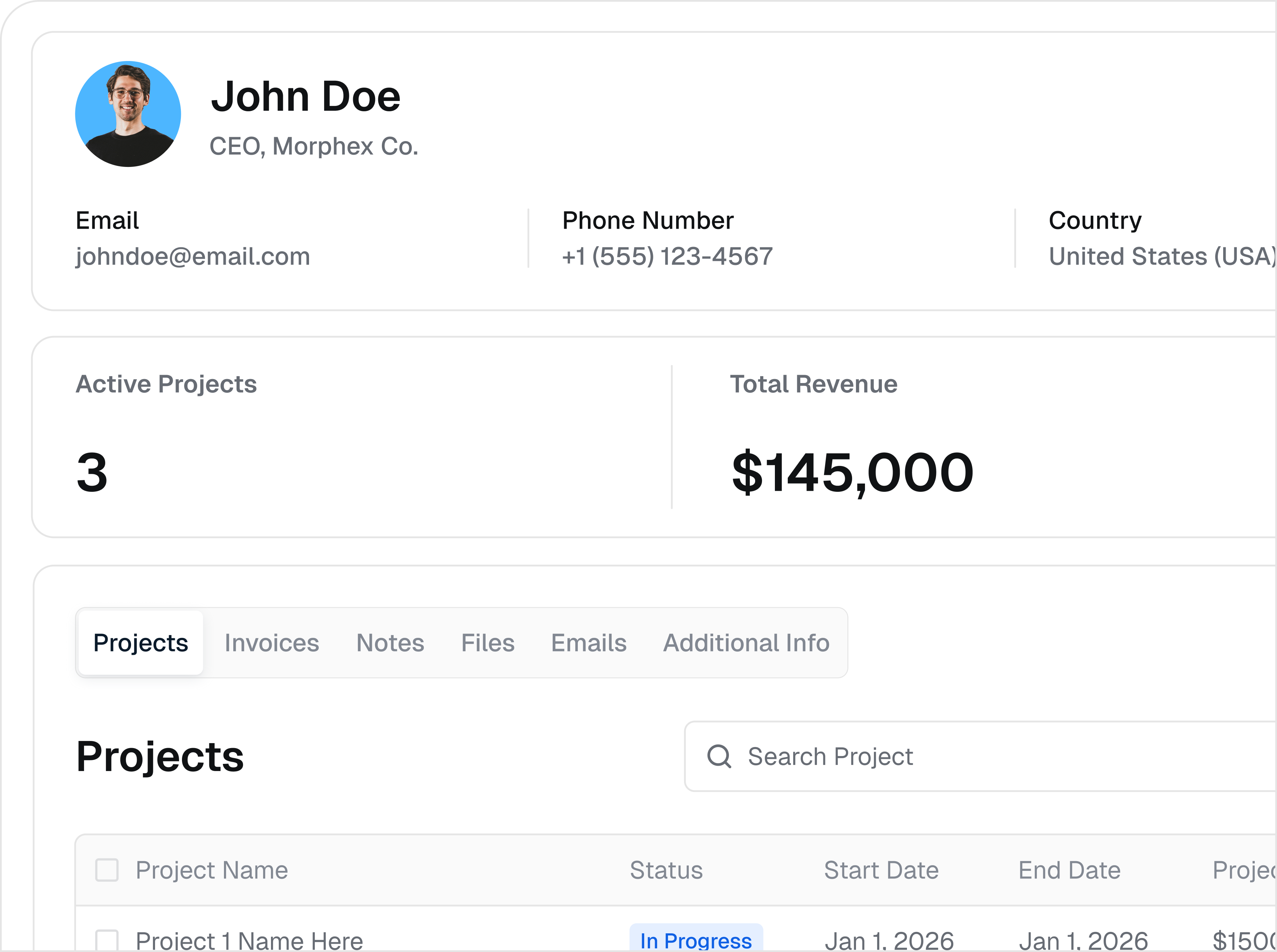Click the Status column header
1277x952 pixels.
pyautogui.click(x=666, y=870)
